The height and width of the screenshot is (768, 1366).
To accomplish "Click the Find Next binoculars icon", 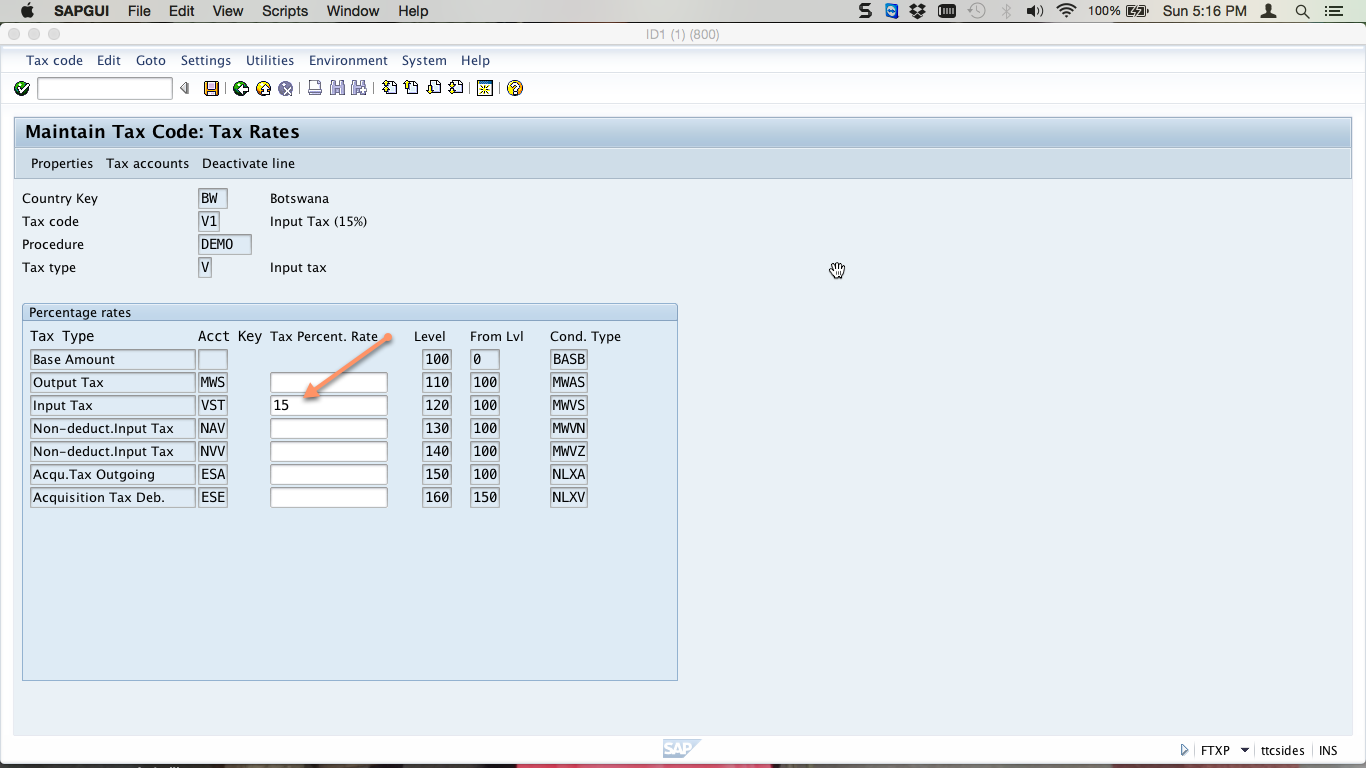I will pyautogui.click(x=359, y=89).
